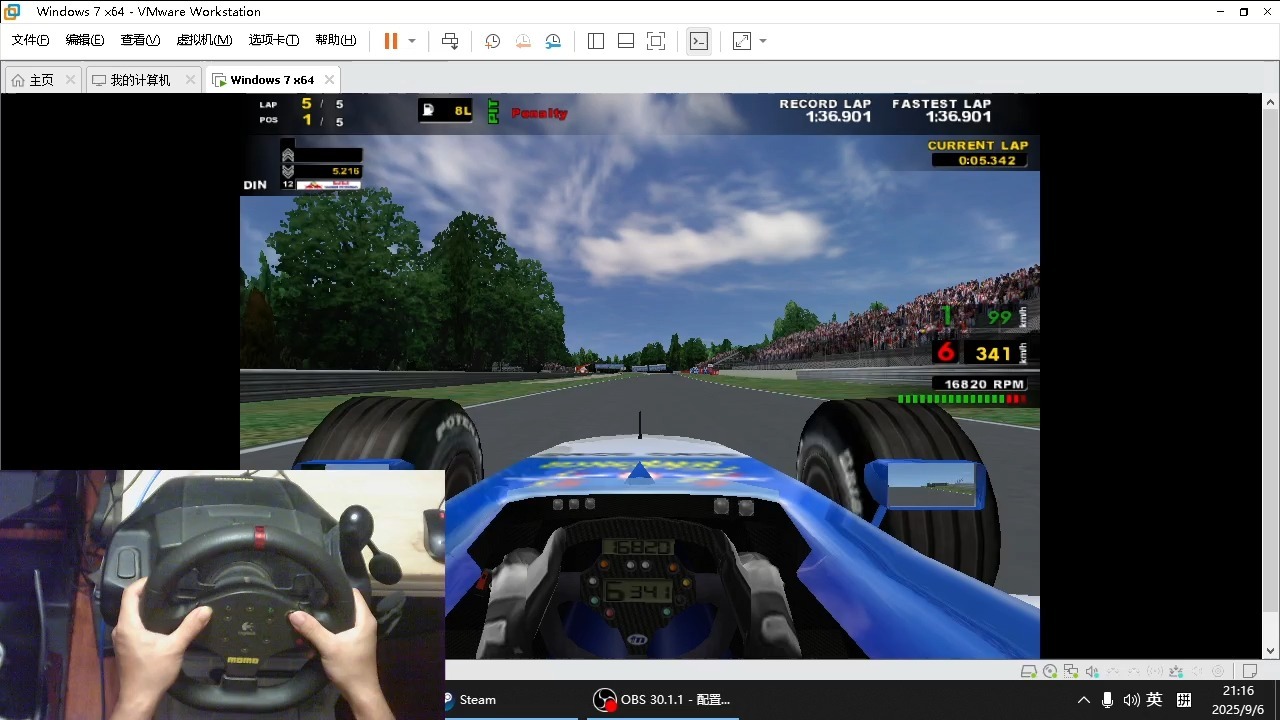Show hidden tray icons with the chevron
1280x720 pixels.
click(1084, 701)
